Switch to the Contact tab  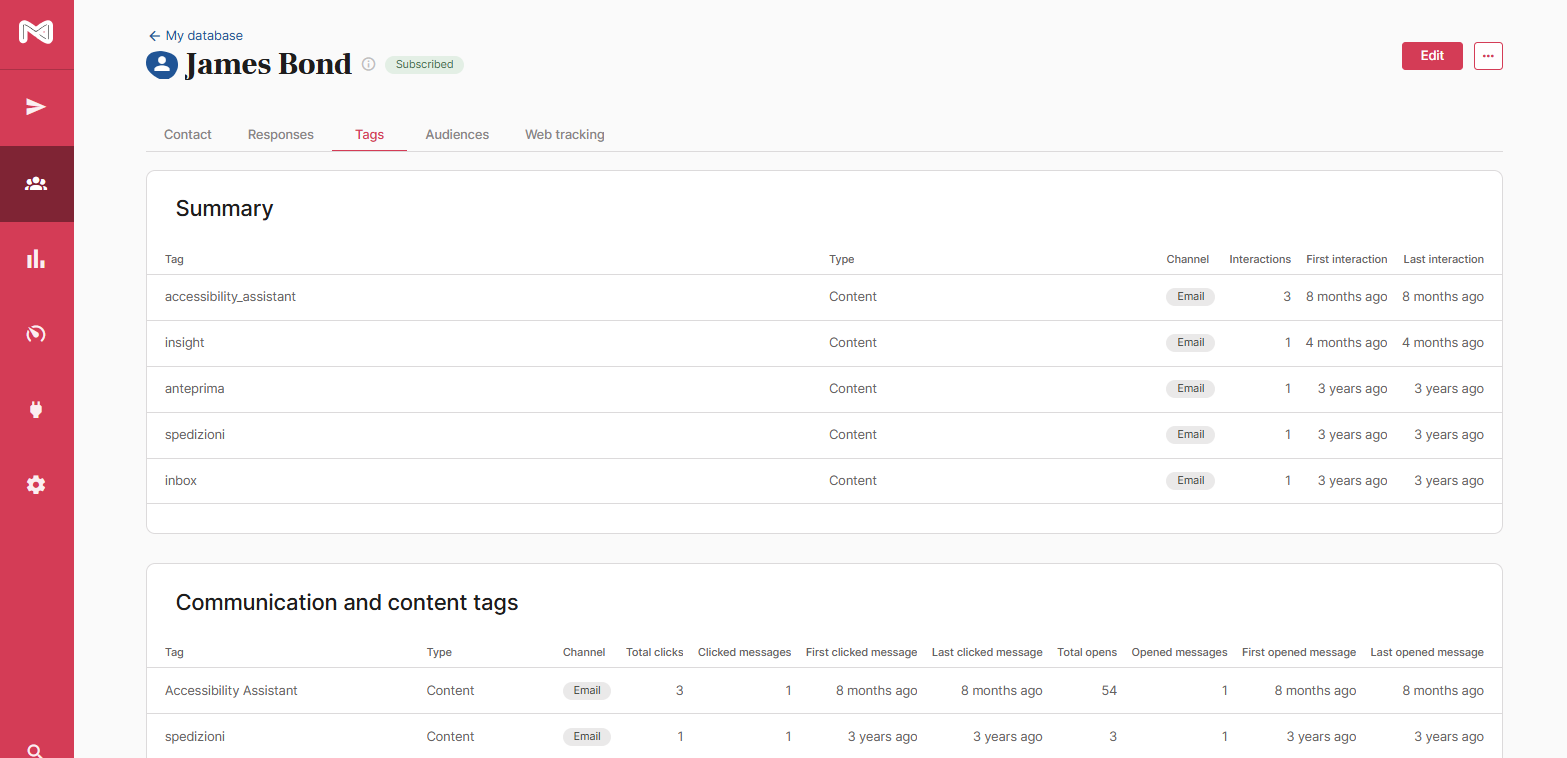[x=188, y=134]
